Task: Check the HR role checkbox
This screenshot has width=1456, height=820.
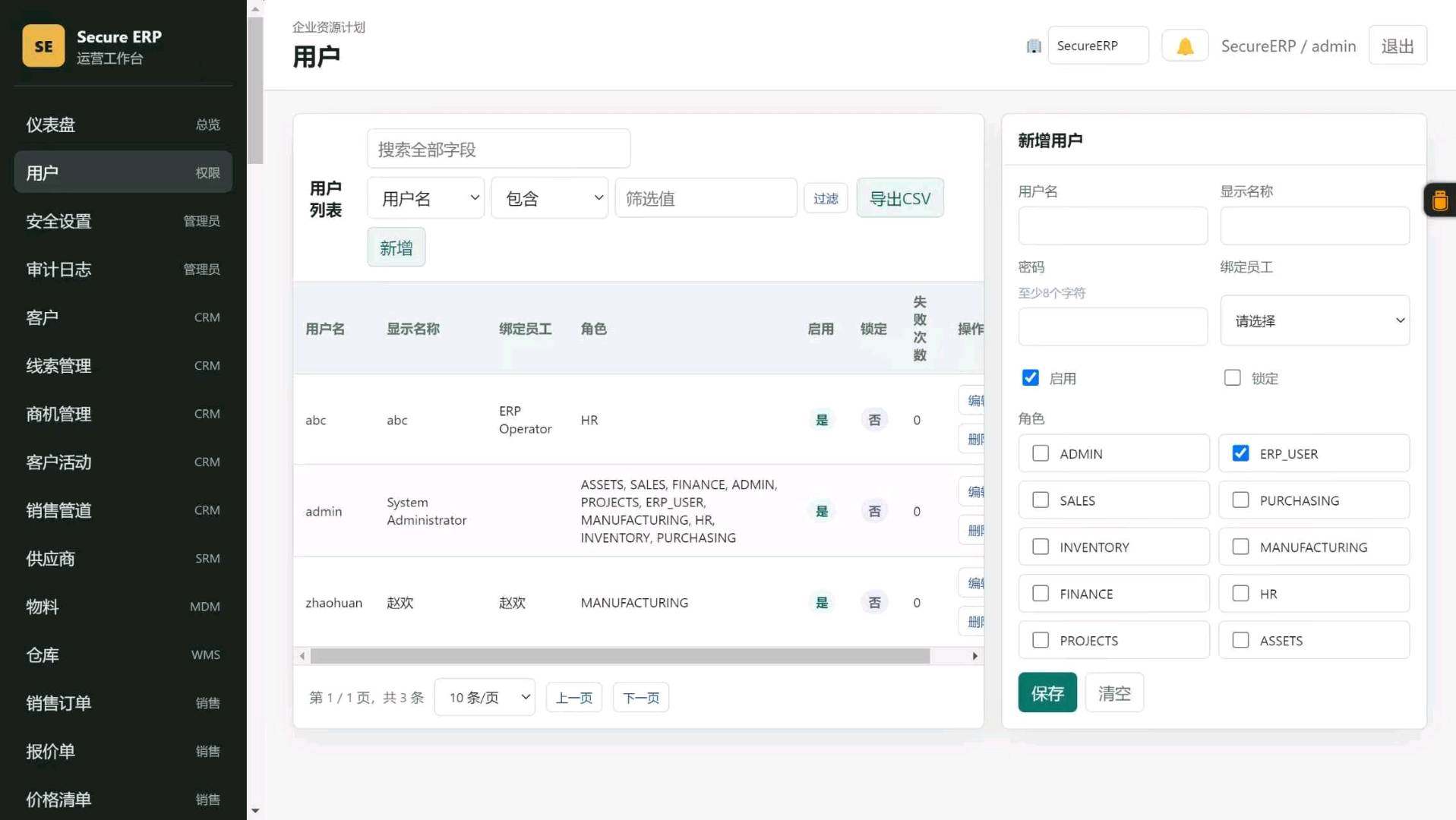Action: 1240,593
